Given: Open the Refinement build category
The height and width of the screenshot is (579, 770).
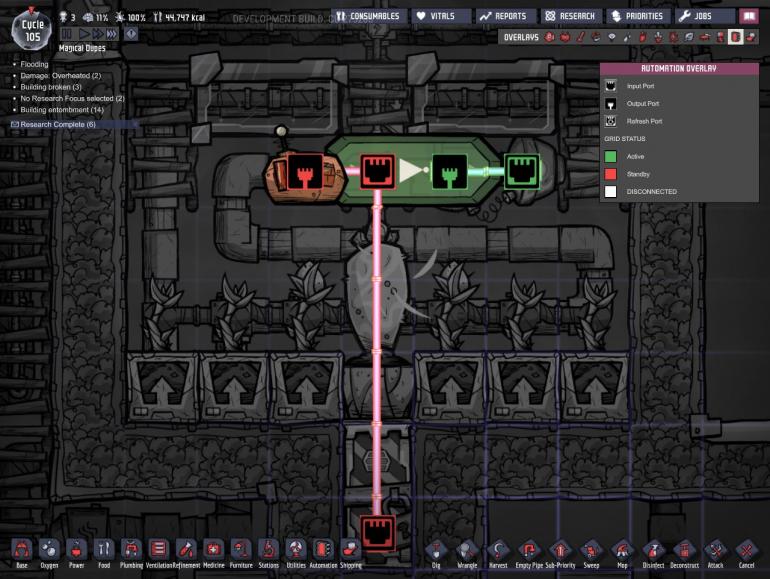Looking at the screenshot, I should pos(187,553).
